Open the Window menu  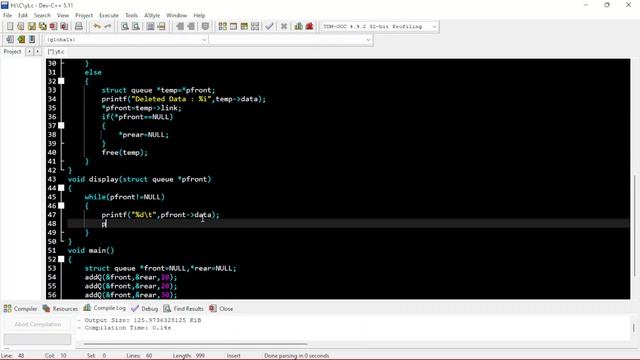(177, 15)
